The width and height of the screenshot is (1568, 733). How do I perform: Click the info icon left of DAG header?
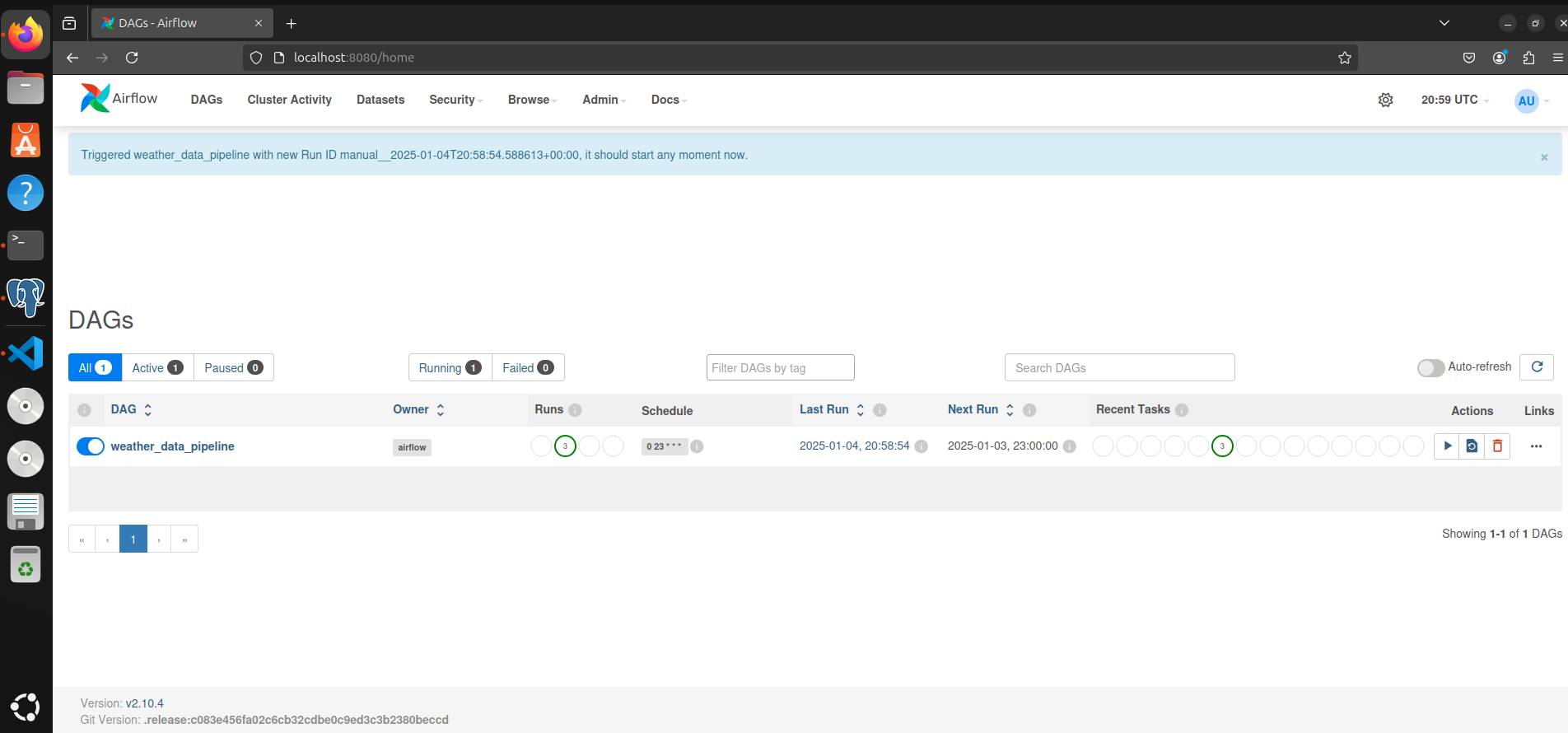[84, 410]
